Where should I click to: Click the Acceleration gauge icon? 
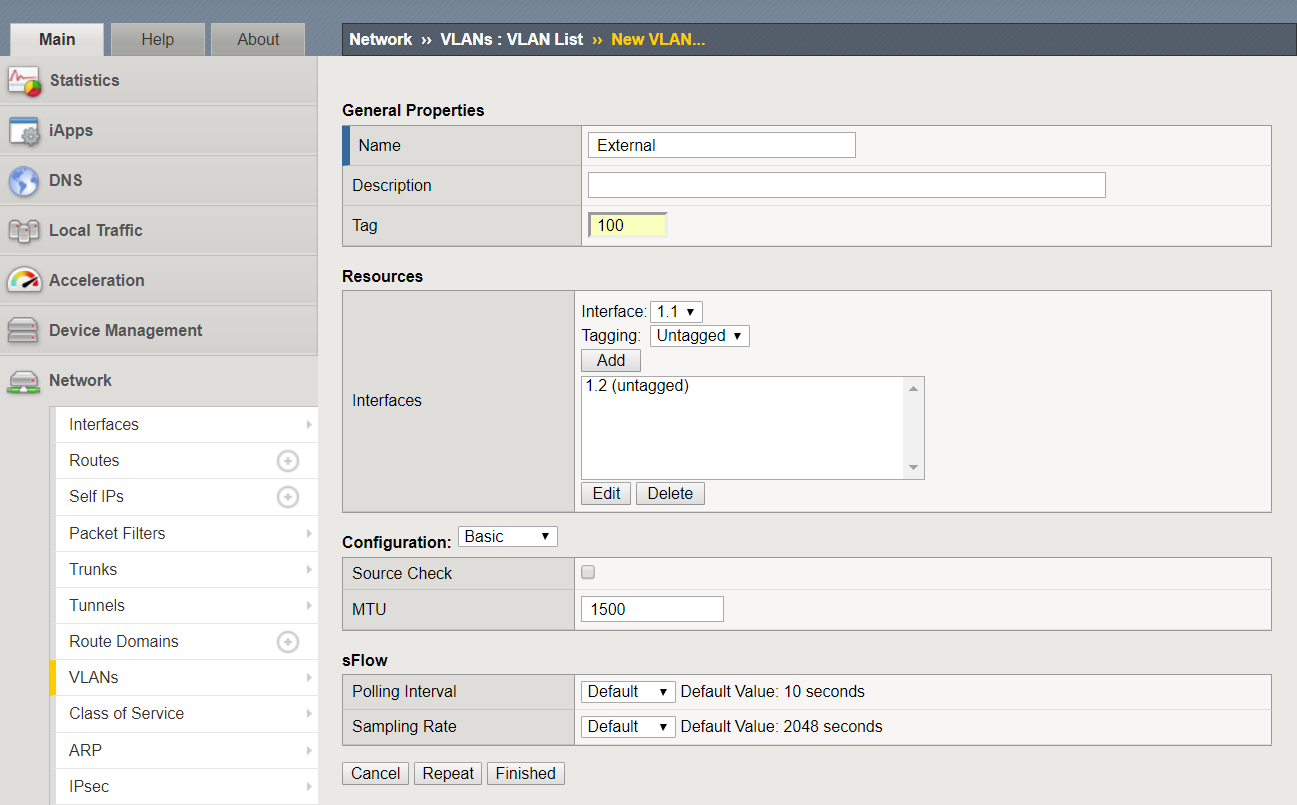point(24,281)
